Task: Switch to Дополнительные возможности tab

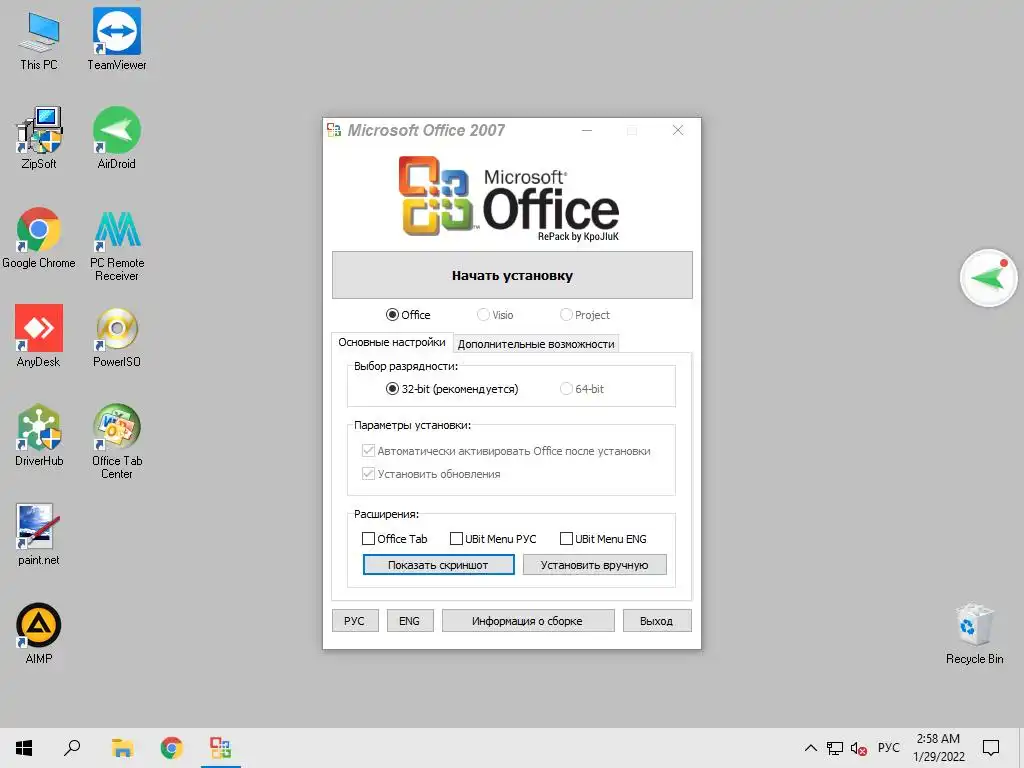Action: coord(536,344)
